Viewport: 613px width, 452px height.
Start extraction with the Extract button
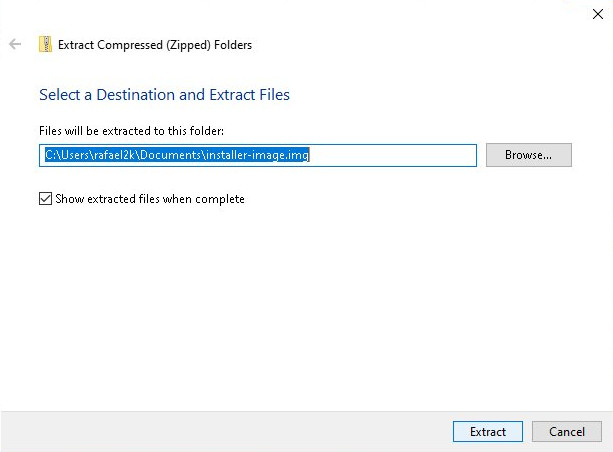(x=488, y=432)
